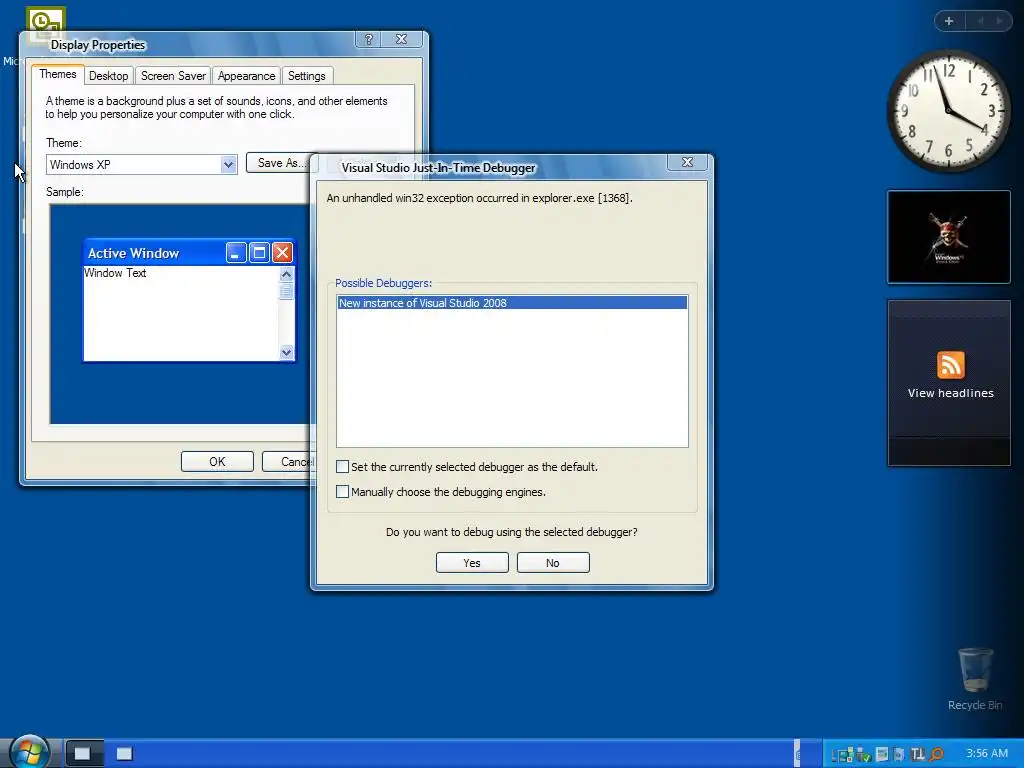Check Manually choose the debugging engines
The width and height of the screenshot is (1024, 768).
pos(342,491)
